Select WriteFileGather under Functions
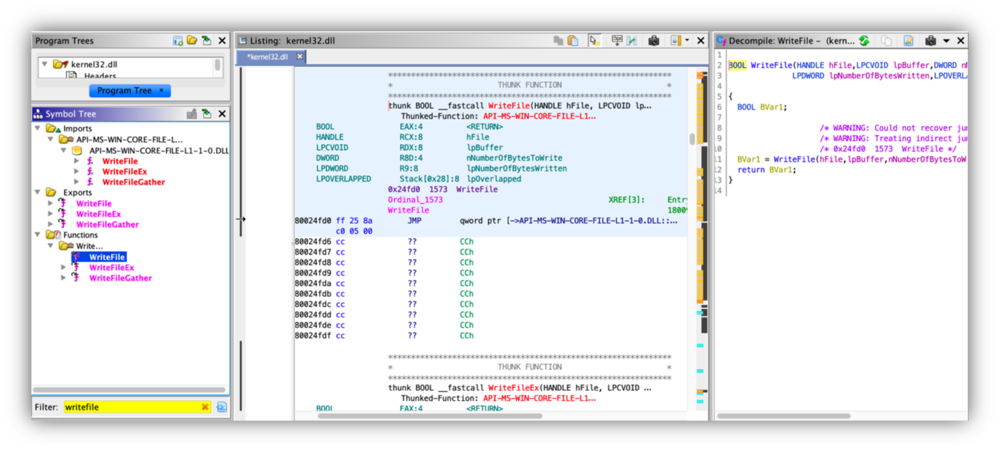This screenshot has width=1000, height=452. (121, 278)
